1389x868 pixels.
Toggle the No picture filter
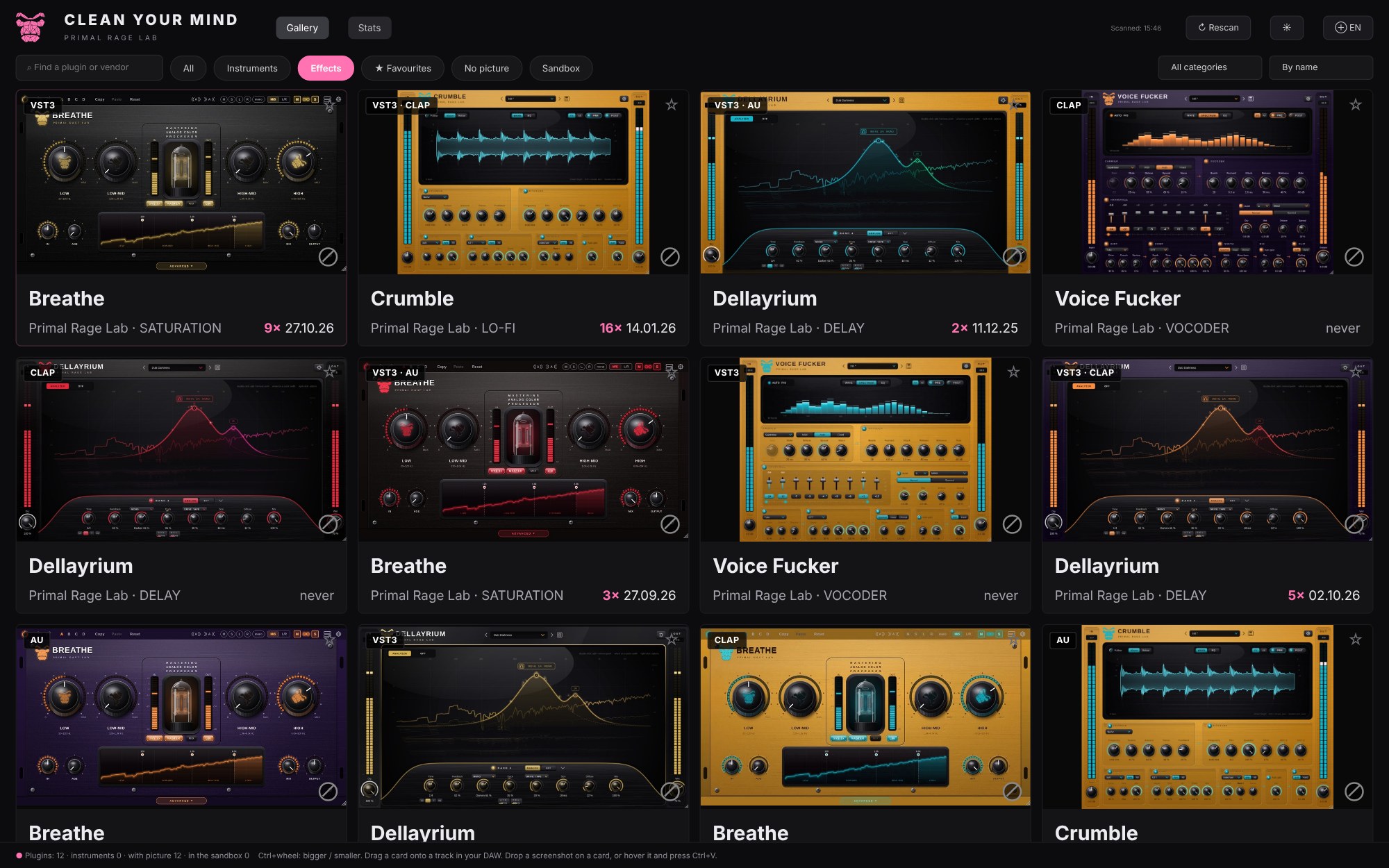pos(486,68)
